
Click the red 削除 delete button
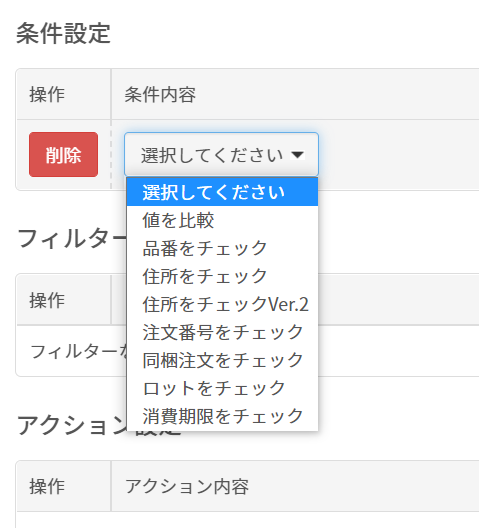pos(63,155)
